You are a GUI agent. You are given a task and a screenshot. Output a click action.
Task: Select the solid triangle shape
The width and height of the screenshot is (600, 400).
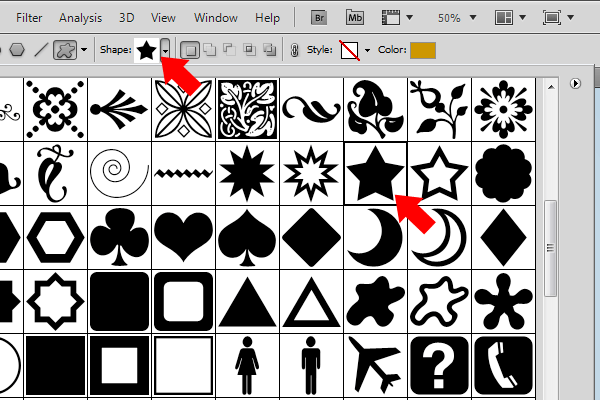tap(247, 302)
